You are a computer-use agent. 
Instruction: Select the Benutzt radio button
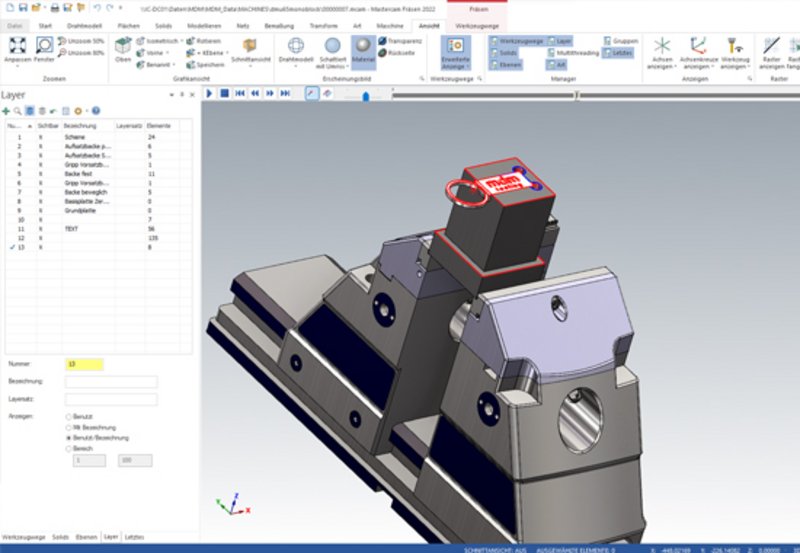pos(68,416)
